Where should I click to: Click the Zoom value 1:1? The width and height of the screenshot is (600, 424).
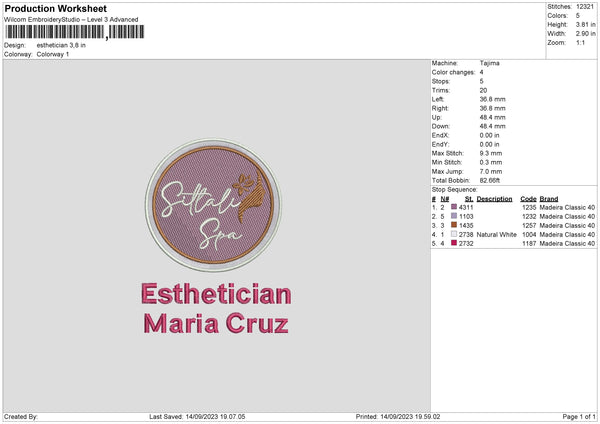tap(580, 42)
